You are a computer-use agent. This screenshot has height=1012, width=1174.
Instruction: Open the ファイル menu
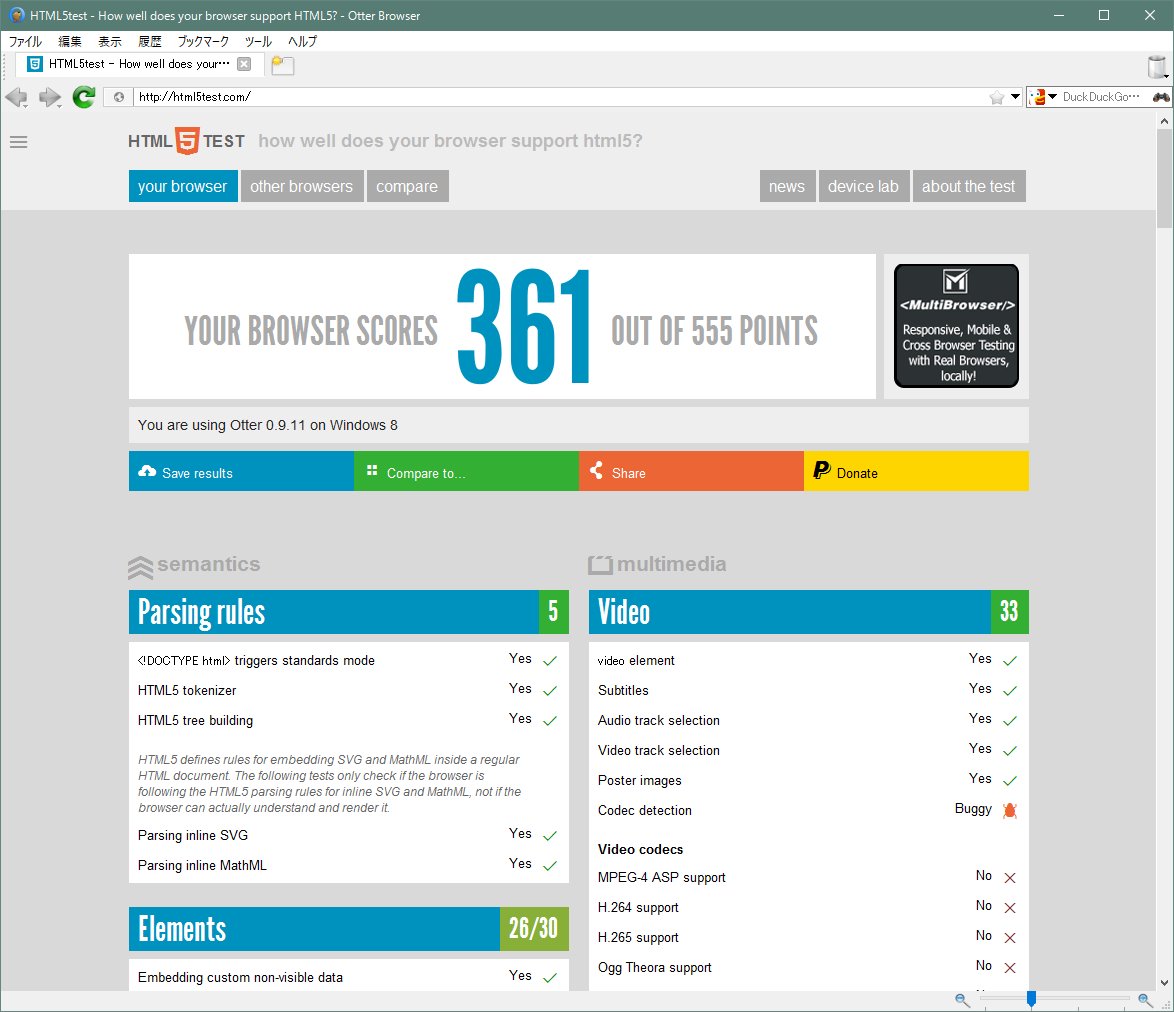click(x=25, y=41)
